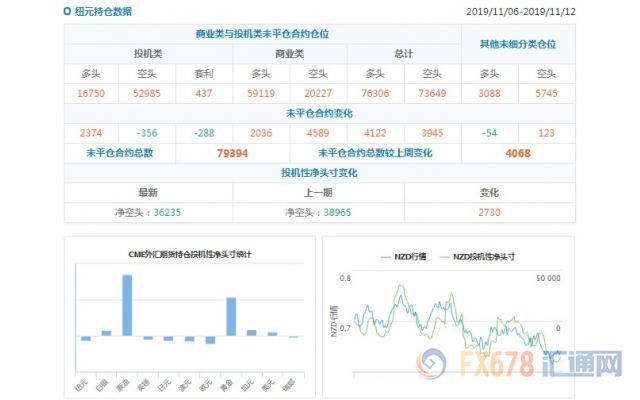This screenshot has height=400, width=640.
Task: Click the total short value 73649
Action: click(x=432, y=93)
